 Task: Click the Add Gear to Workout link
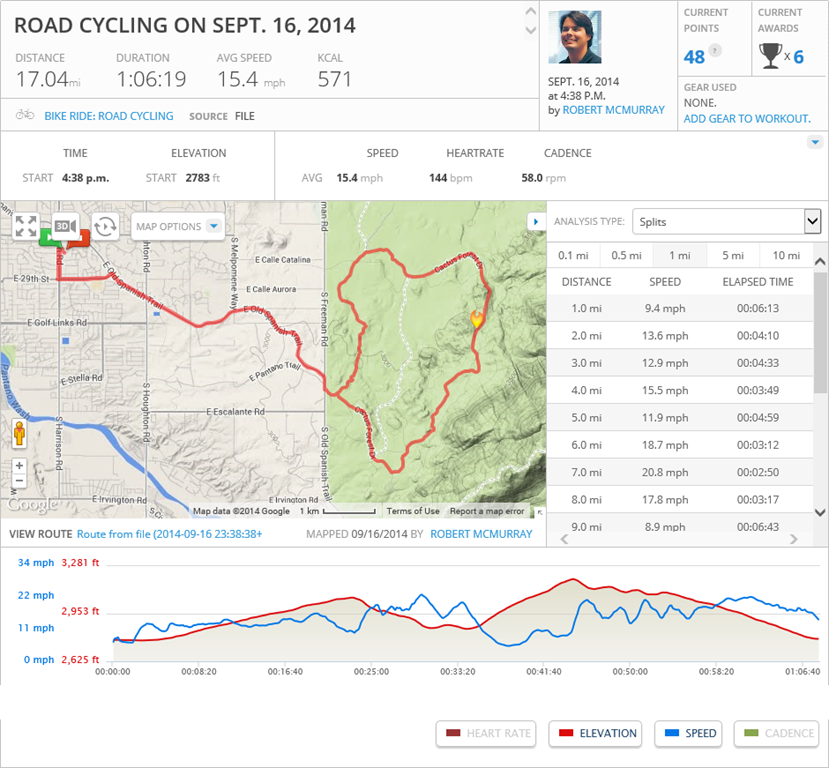tap(746, 119)
